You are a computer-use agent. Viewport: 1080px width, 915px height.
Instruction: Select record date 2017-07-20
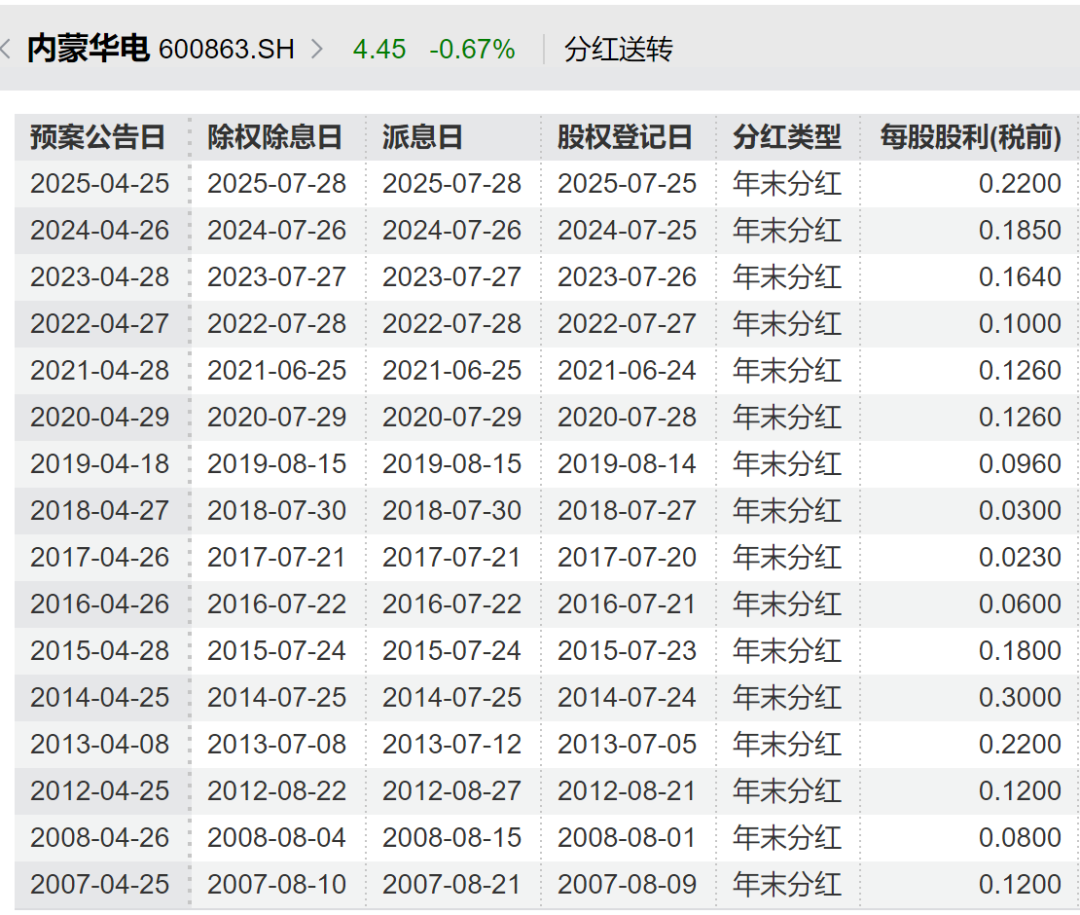[x=627, y=557]
